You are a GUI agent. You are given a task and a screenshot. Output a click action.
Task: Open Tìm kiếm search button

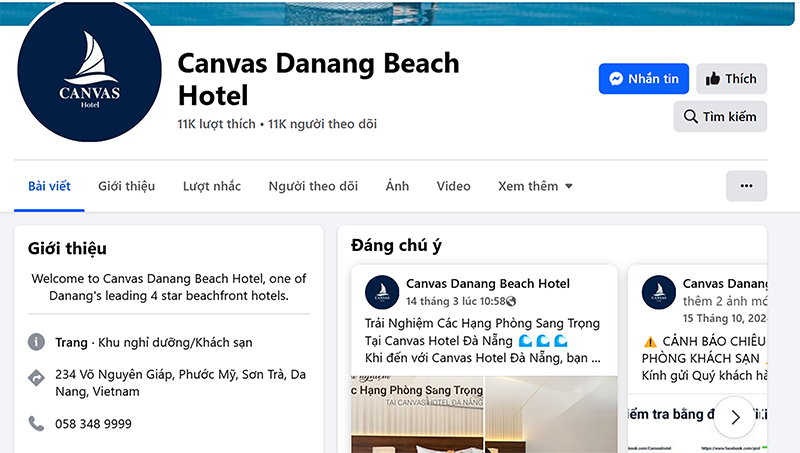[x=720, y=116]
